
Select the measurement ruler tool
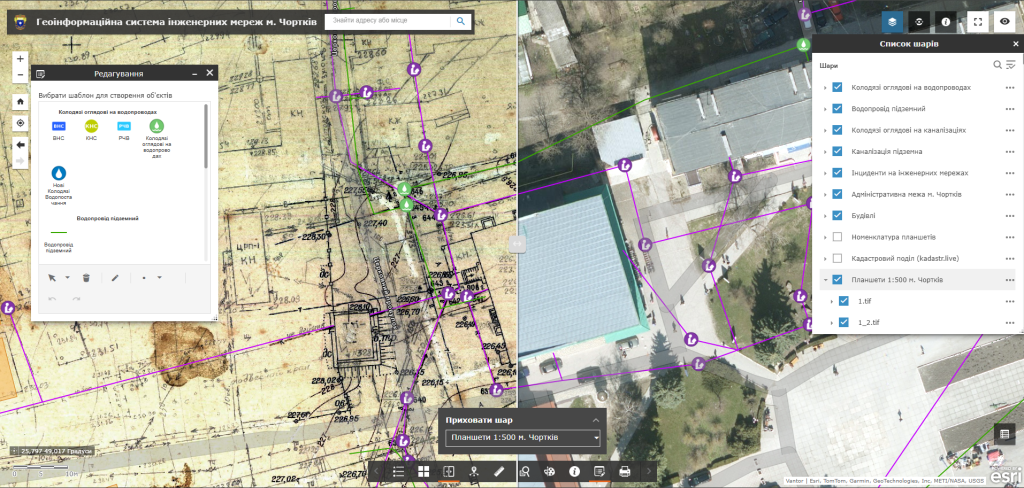498,470
